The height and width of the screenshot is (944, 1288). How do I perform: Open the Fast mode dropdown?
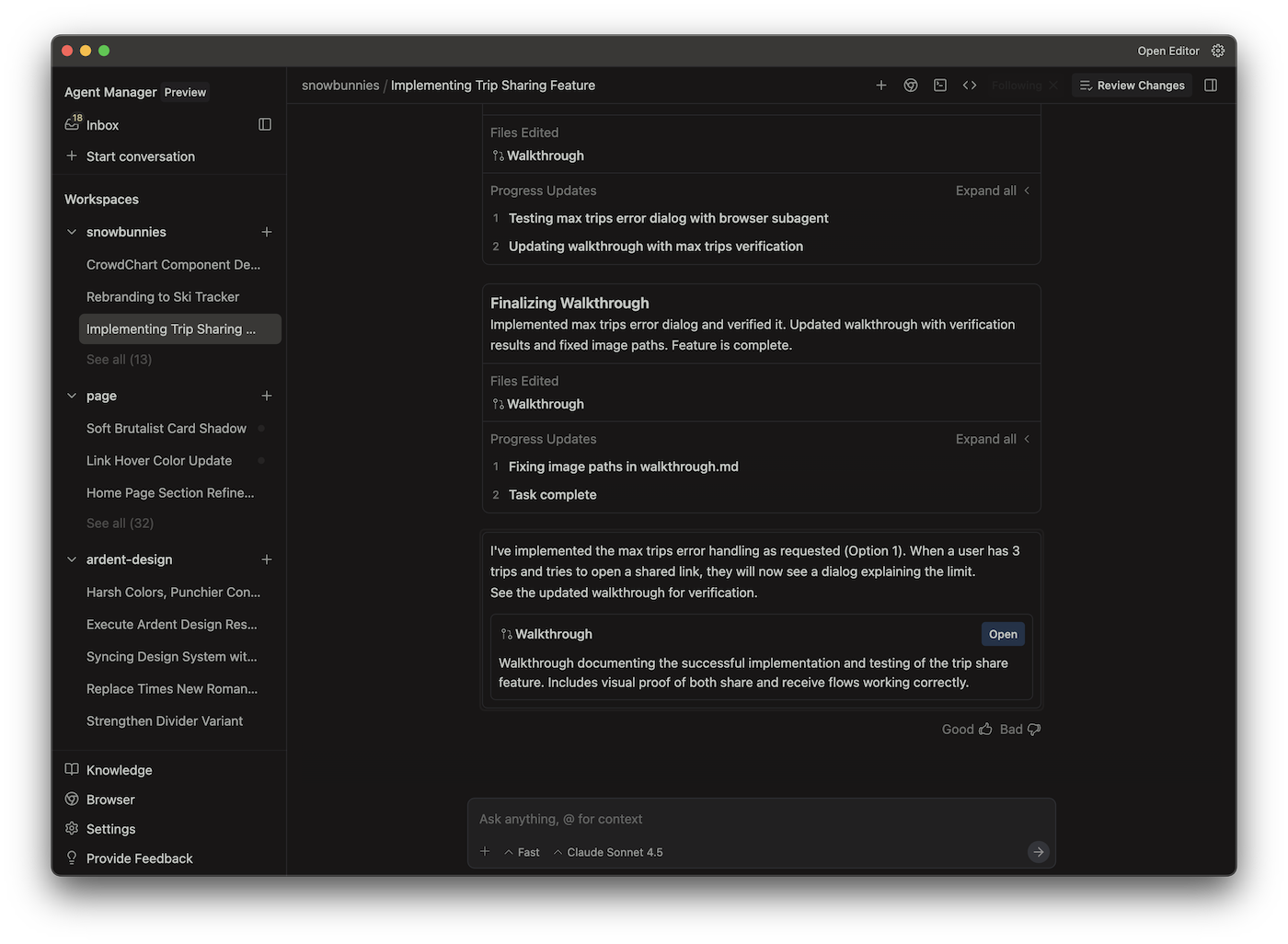click(x=522, y=852)
